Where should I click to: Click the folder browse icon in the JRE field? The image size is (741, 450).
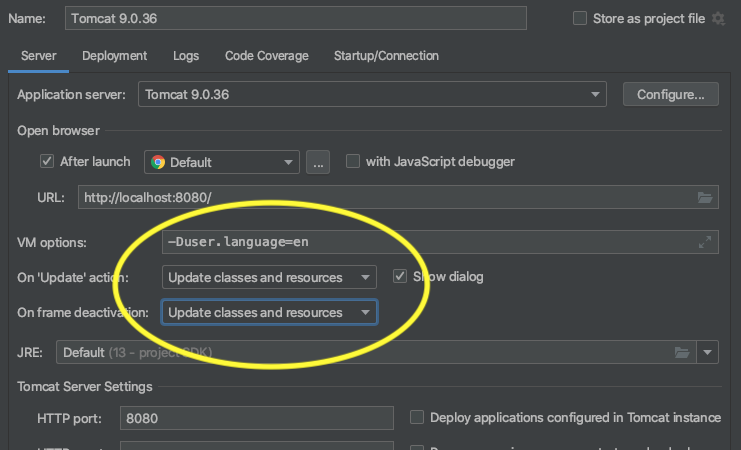point(682,352)
